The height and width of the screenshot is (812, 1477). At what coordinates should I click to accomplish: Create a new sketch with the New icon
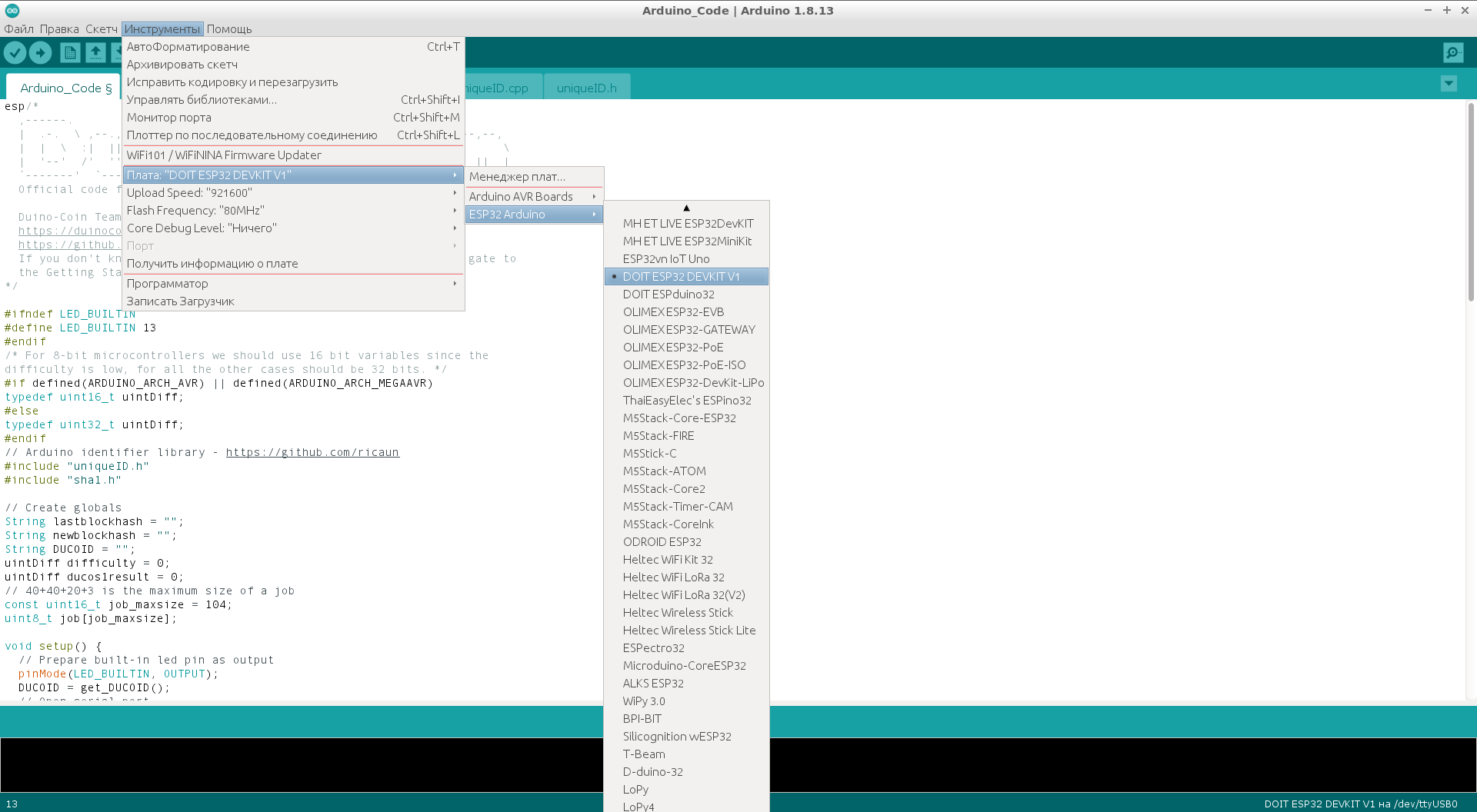tap(70, 52)
